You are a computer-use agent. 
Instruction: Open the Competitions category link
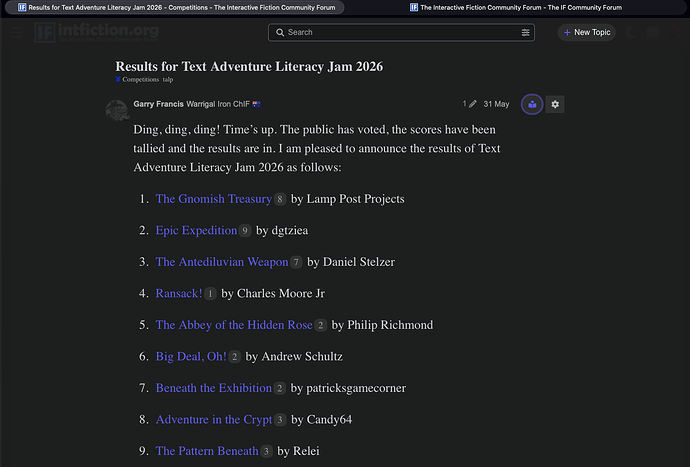coord(140,79)
